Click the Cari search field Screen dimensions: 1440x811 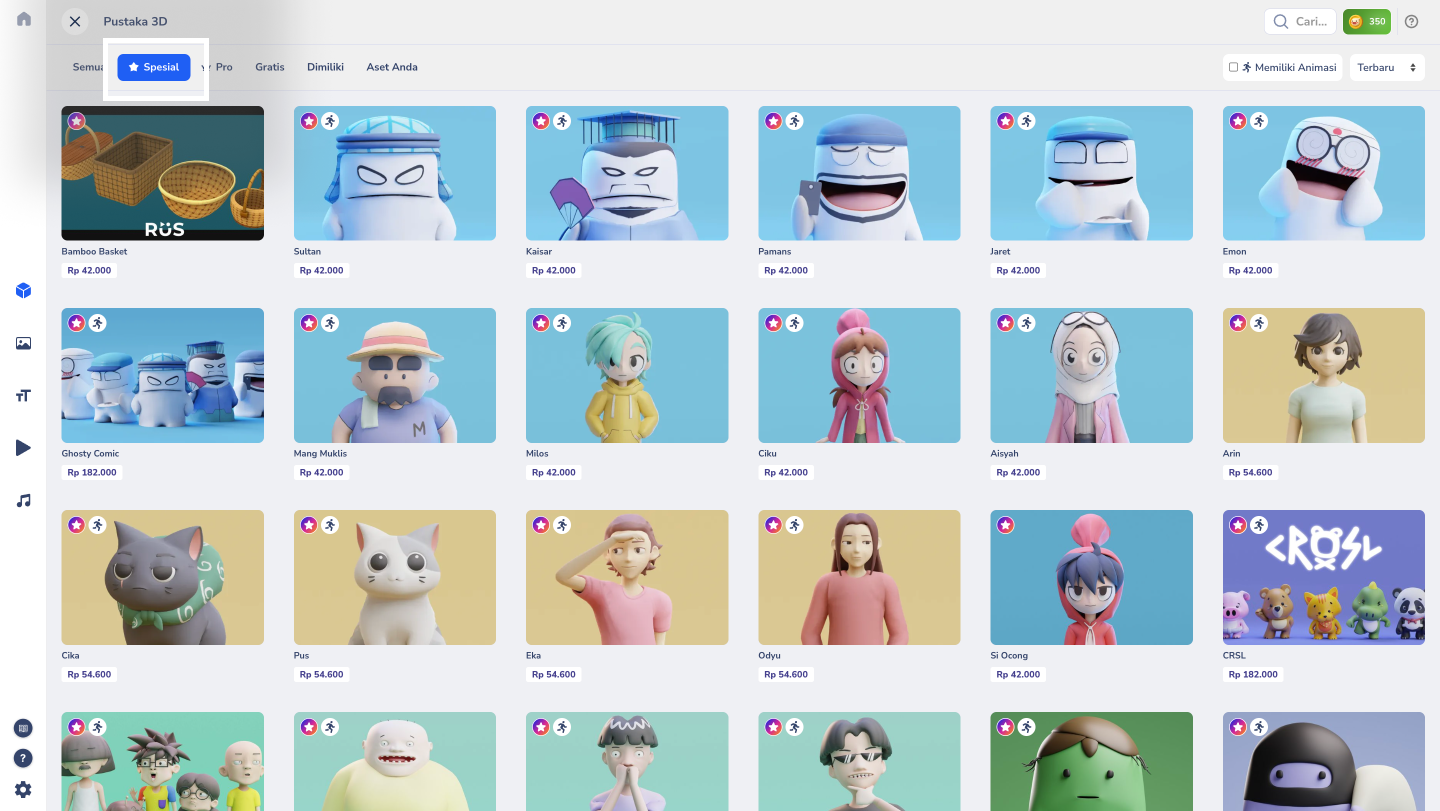(1300, 21)
